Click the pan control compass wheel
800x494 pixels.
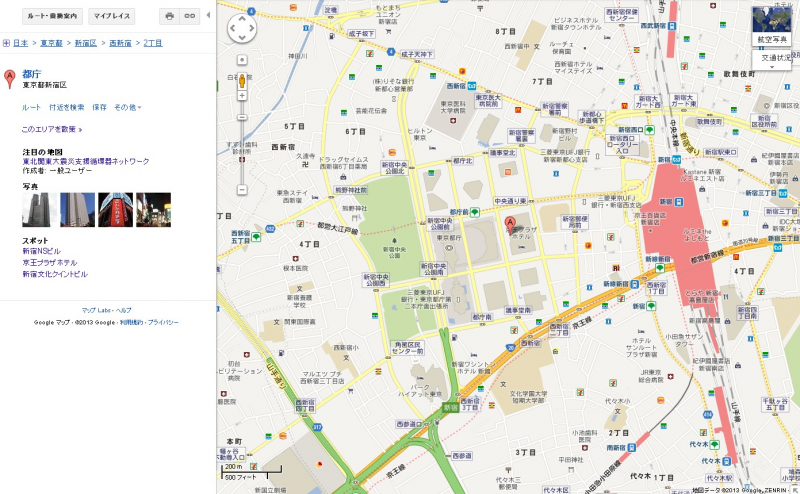tap(242, 29)
